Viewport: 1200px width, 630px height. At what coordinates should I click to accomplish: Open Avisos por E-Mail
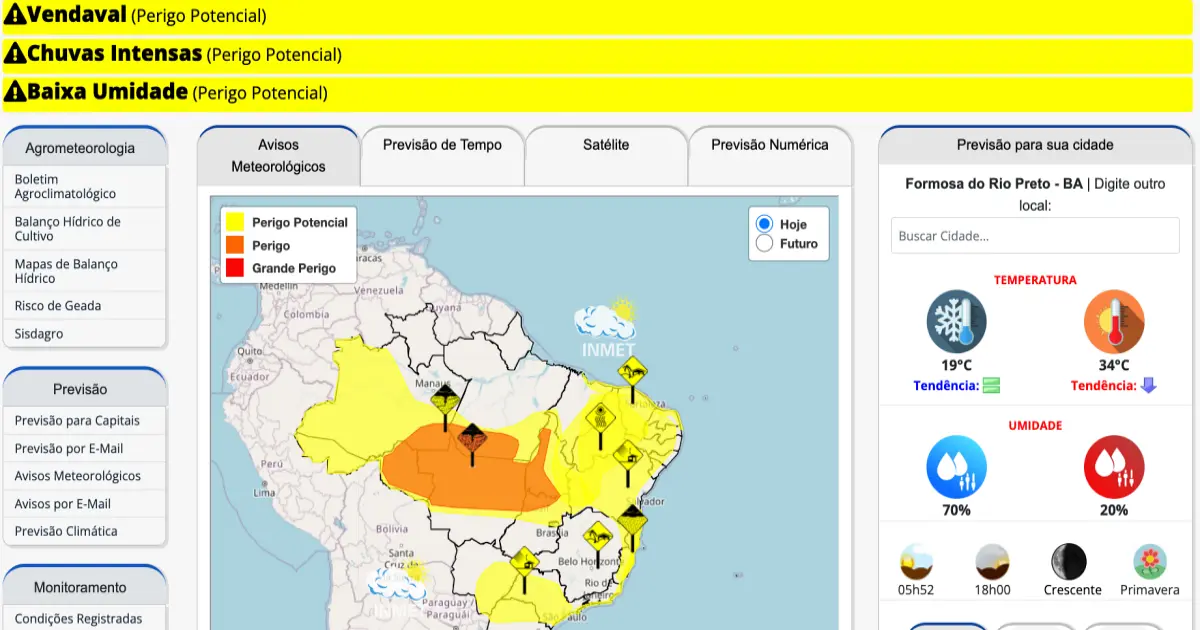point(85,504)
